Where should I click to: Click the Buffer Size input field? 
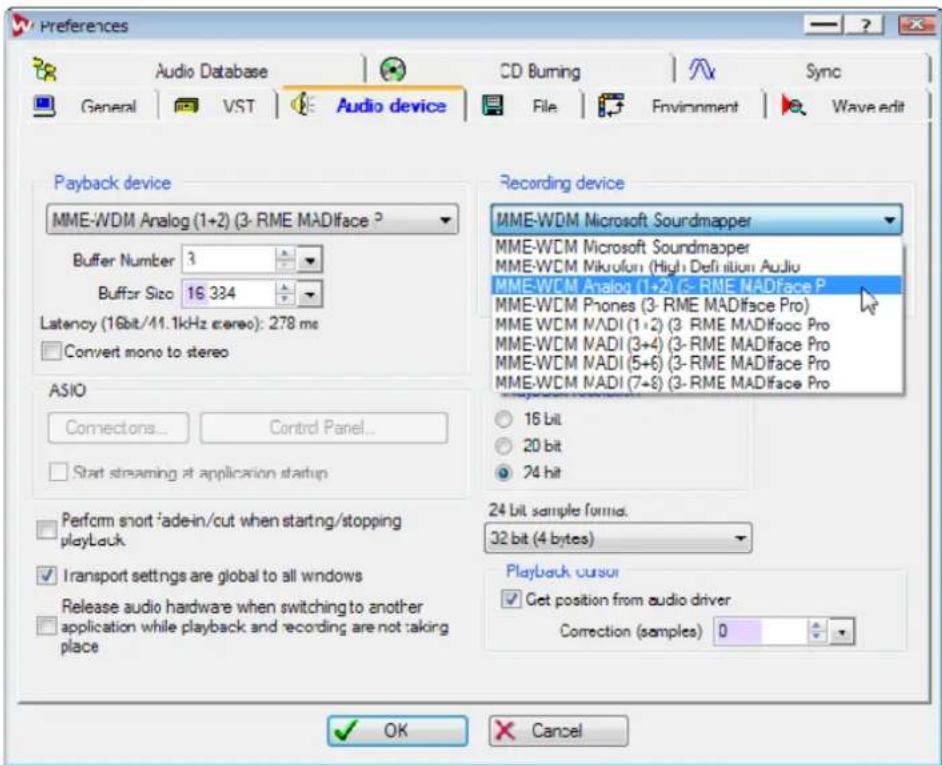tap(229, 293)
